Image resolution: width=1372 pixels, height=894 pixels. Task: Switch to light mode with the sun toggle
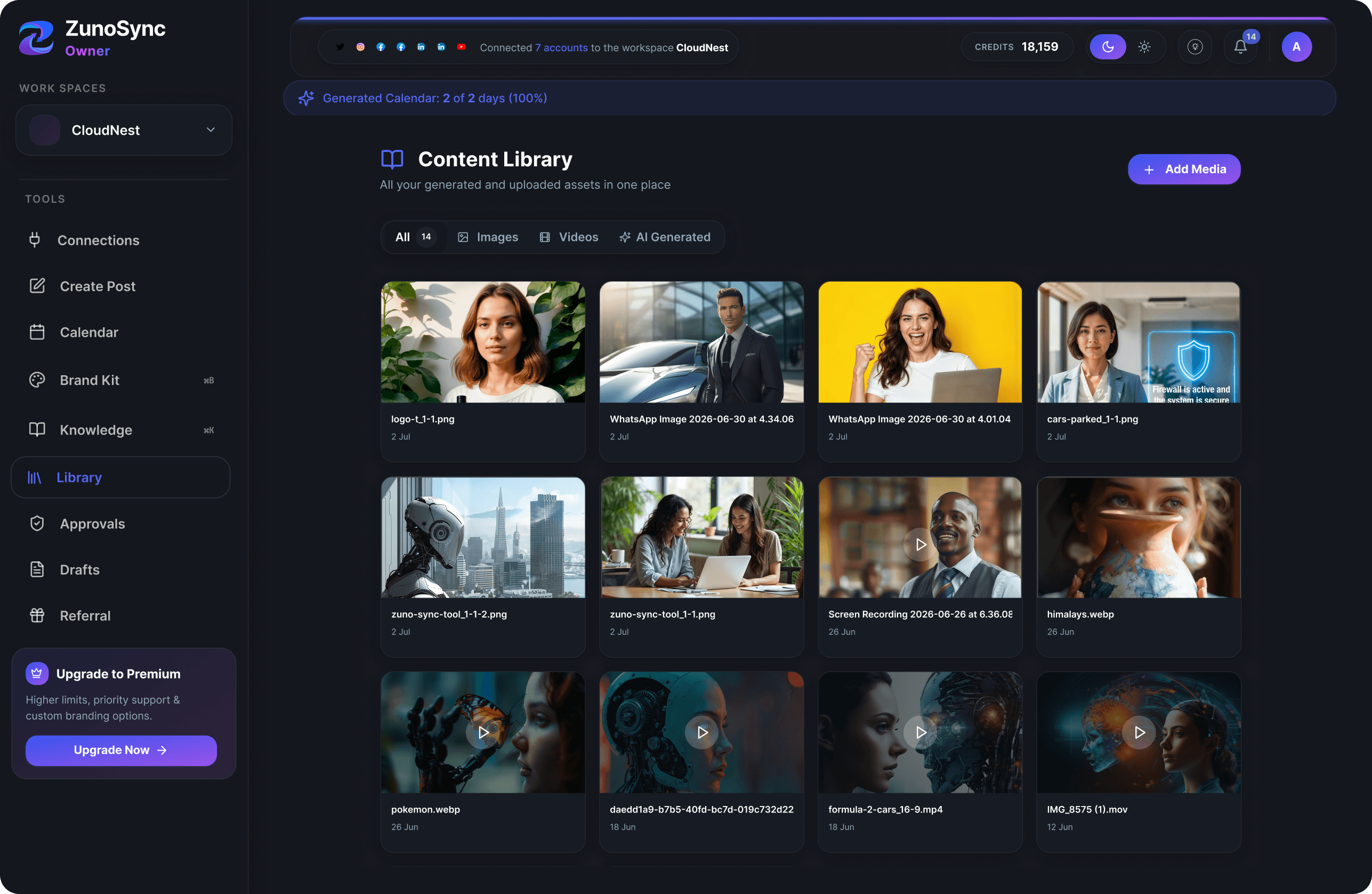pyautogui.click(x=1144, y=47)
